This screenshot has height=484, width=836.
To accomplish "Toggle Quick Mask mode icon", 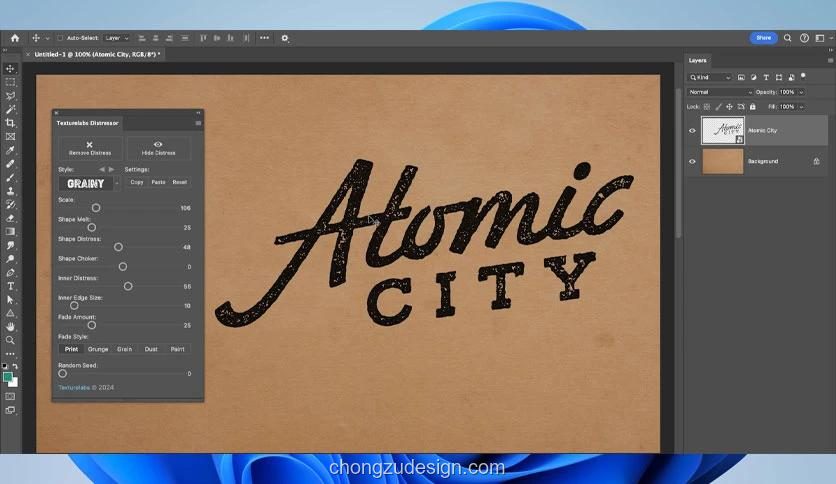I will [10, 397].
